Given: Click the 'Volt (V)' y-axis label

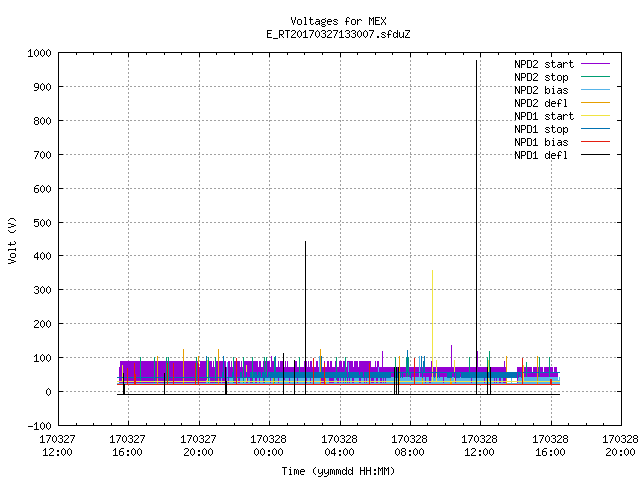Looking at the screenshot, I should (12, 240).
